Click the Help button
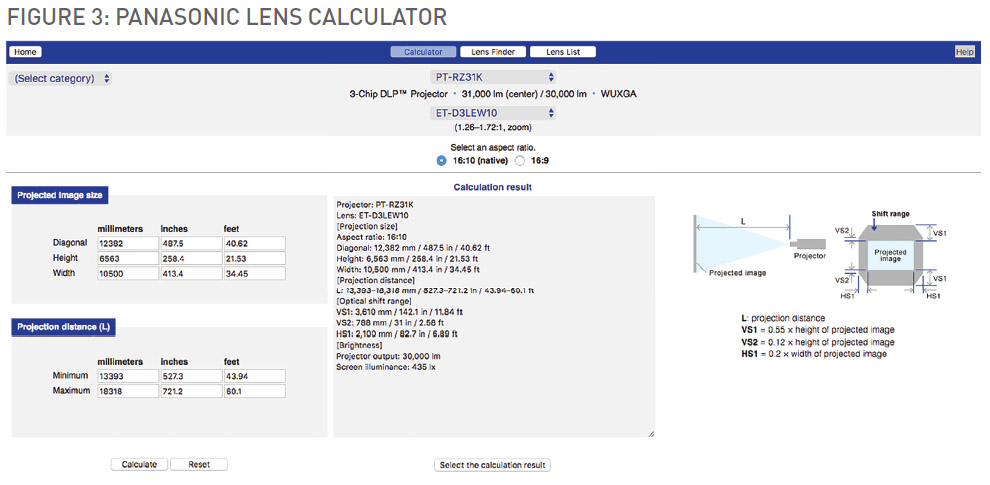Screen dimensions: 990x485 (965, 52)
